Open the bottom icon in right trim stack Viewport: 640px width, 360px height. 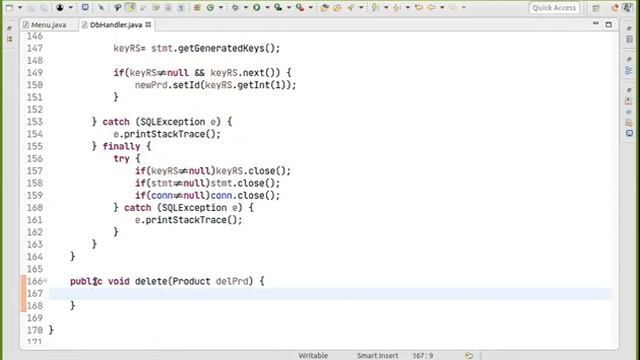pos(629,133)
